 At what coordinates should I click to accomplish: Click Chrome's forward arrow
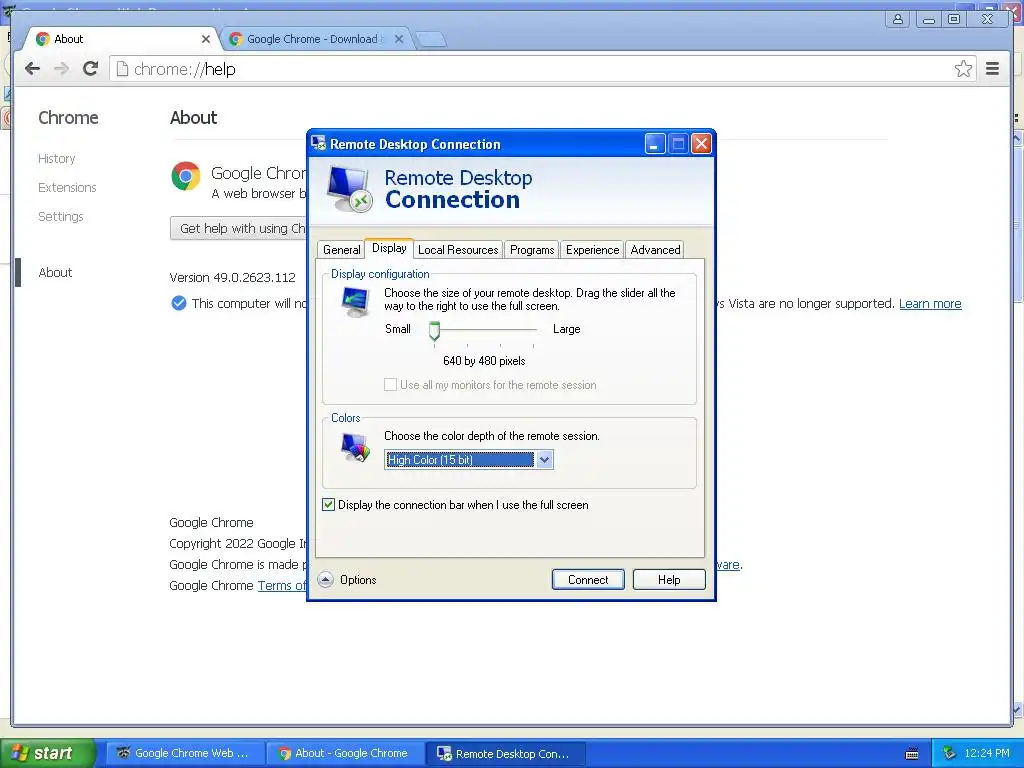(x=61, y=69)
